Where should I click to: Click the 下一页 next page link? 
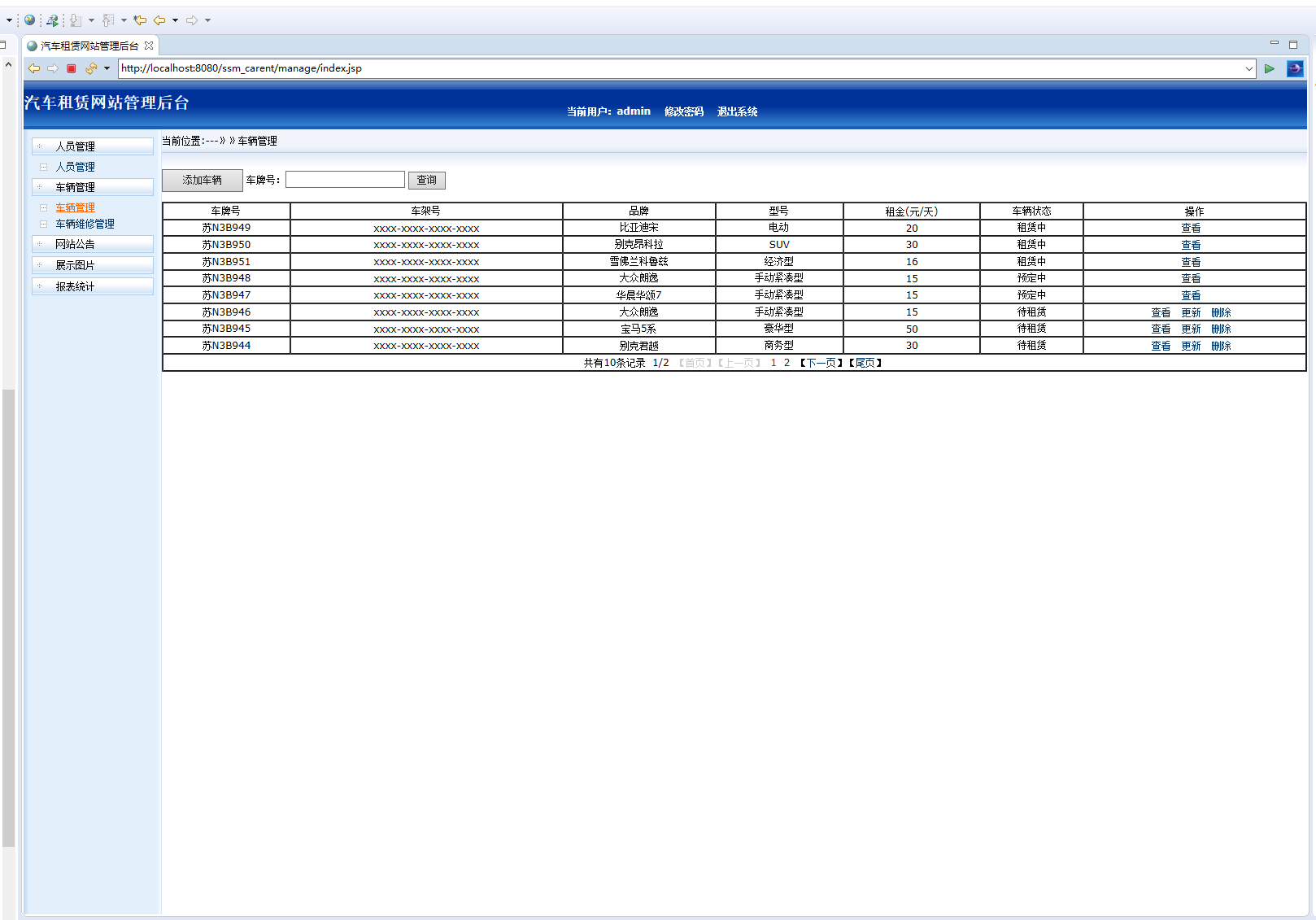821,363
